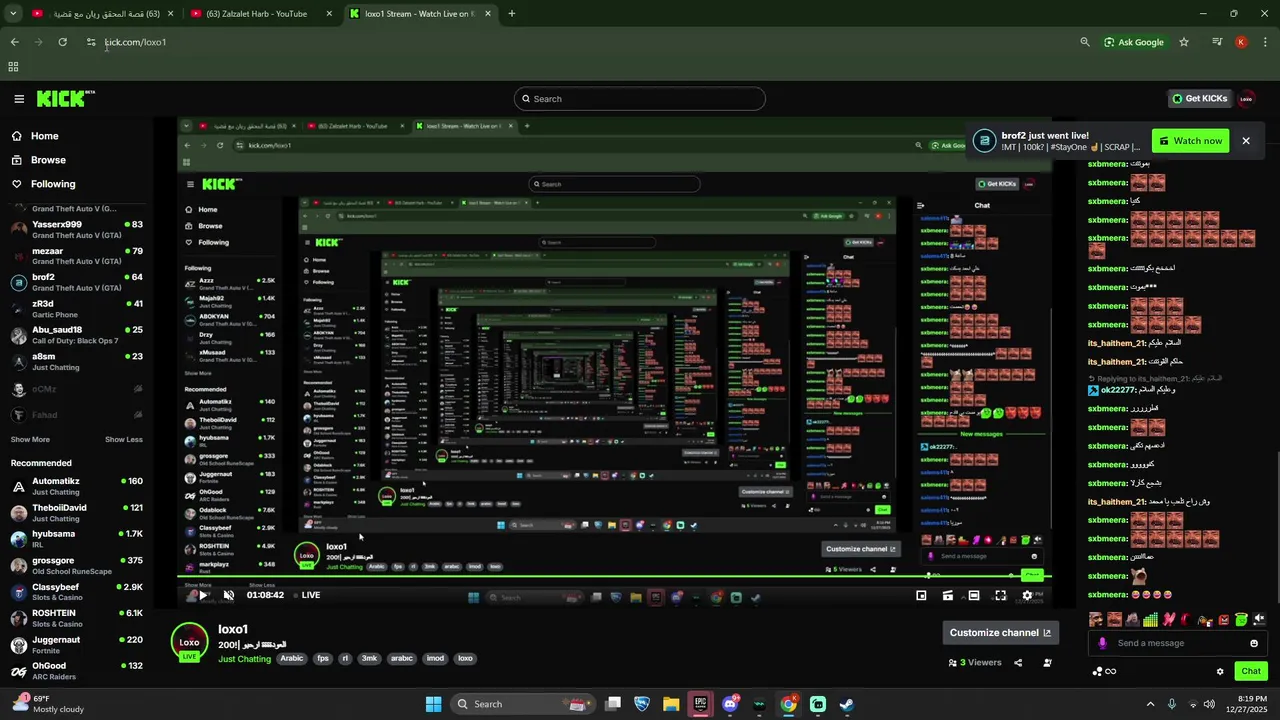
Task: Open the emoji picker in the message box
Action: click(1254, 643)
